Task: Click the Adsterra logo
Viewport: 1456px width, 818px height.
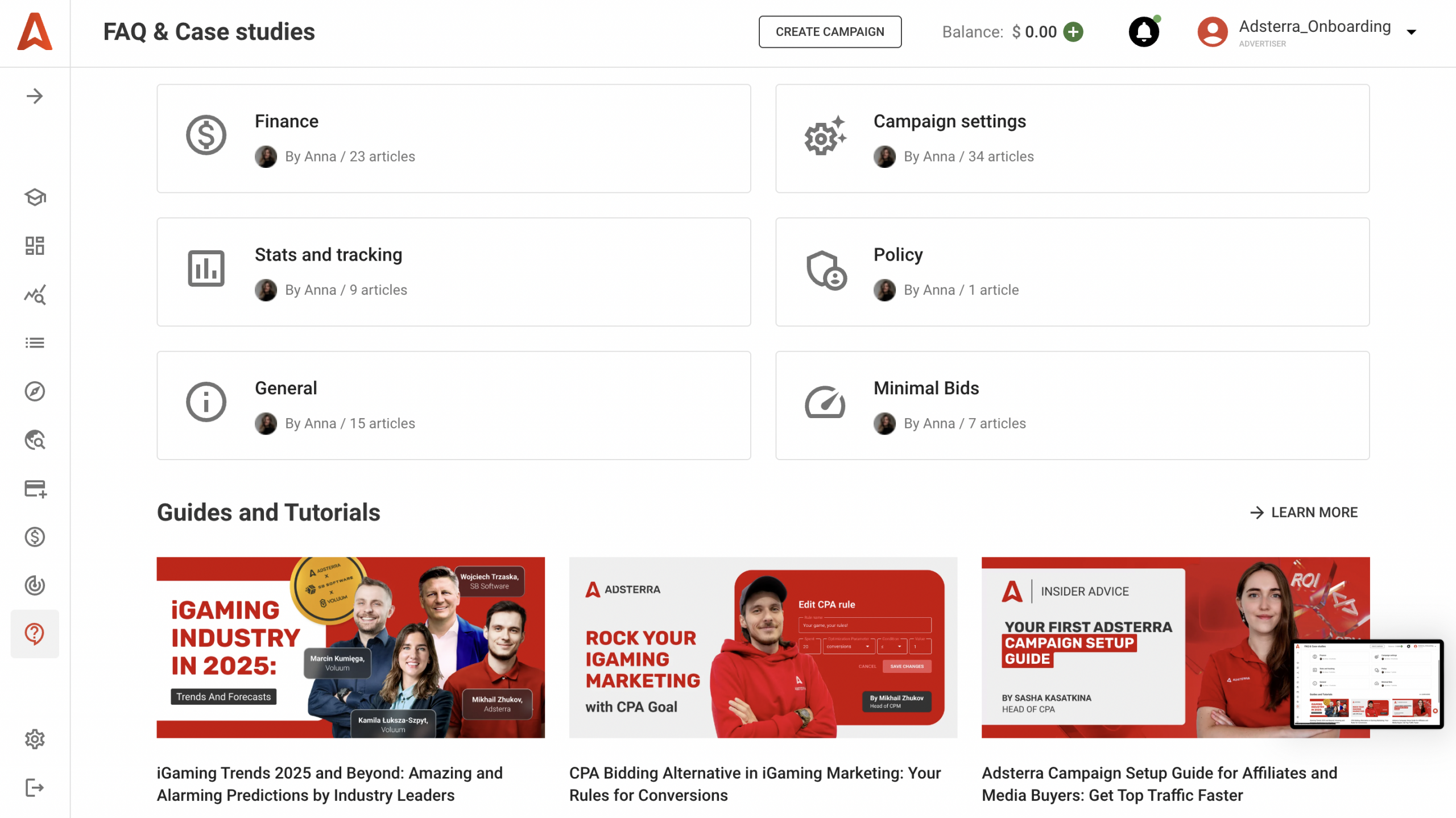Action: point(35,32)
